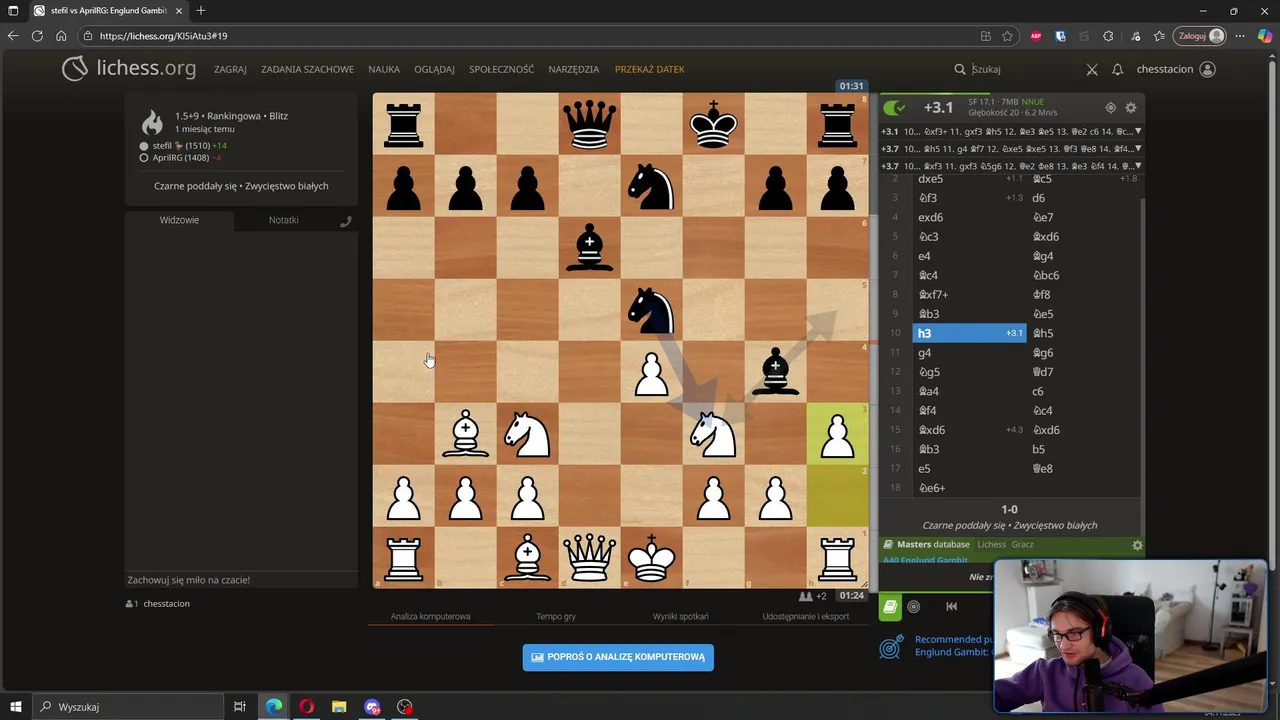This screenshot has width=1280, height=720.
Task: Click the engine target/threat icon
Action: [x=1110, y=108]
